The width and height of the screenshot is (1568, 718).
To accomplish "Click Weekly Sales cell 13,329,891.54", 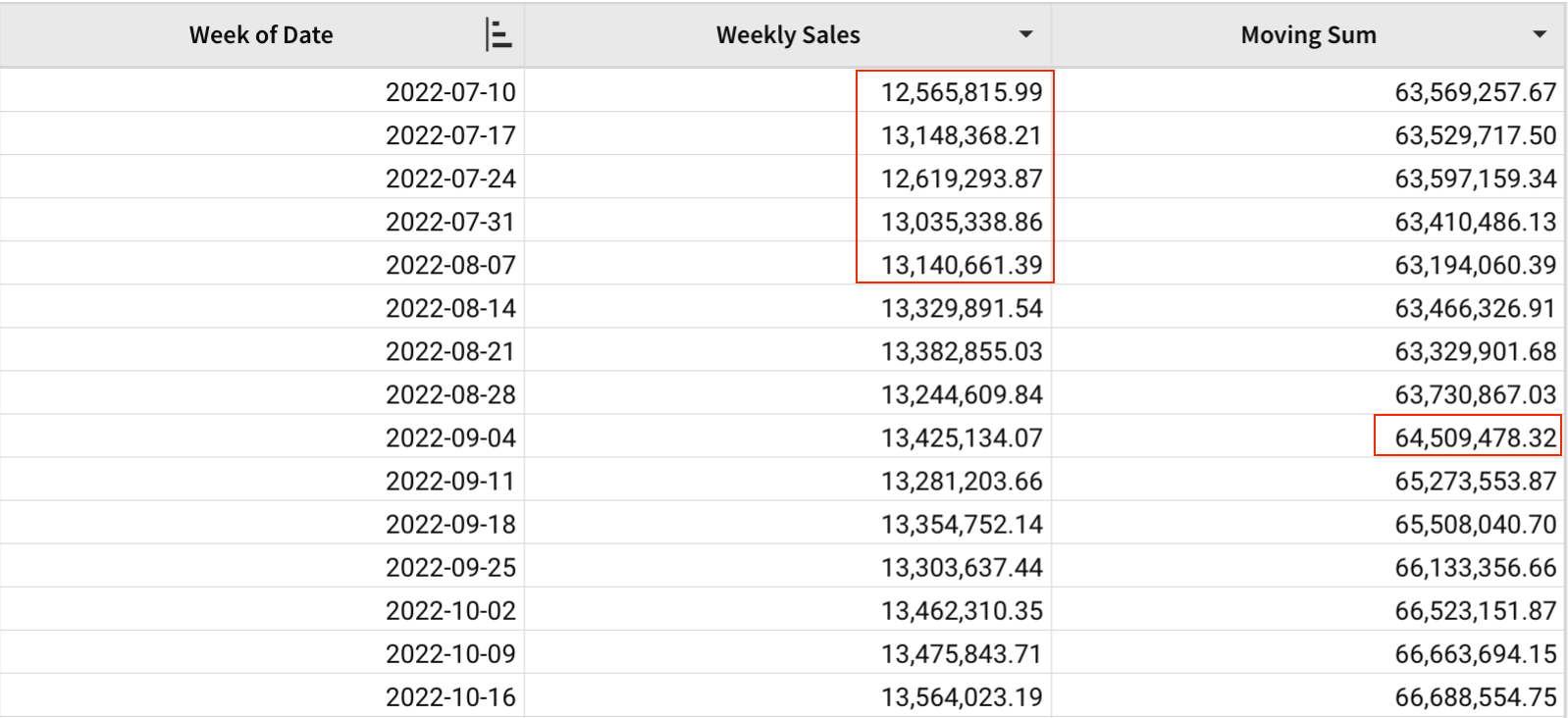I will pos(961,308).
